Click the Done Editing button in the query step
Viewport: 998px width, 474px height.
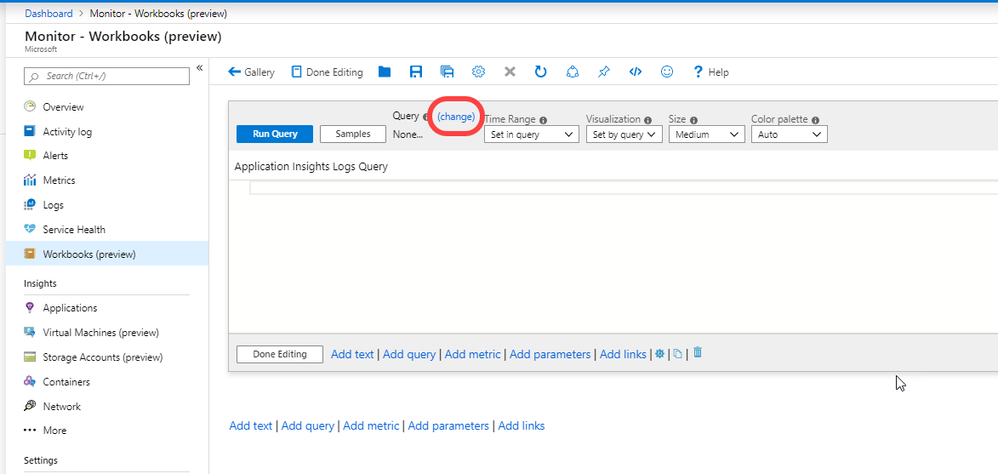click(279, 354)
